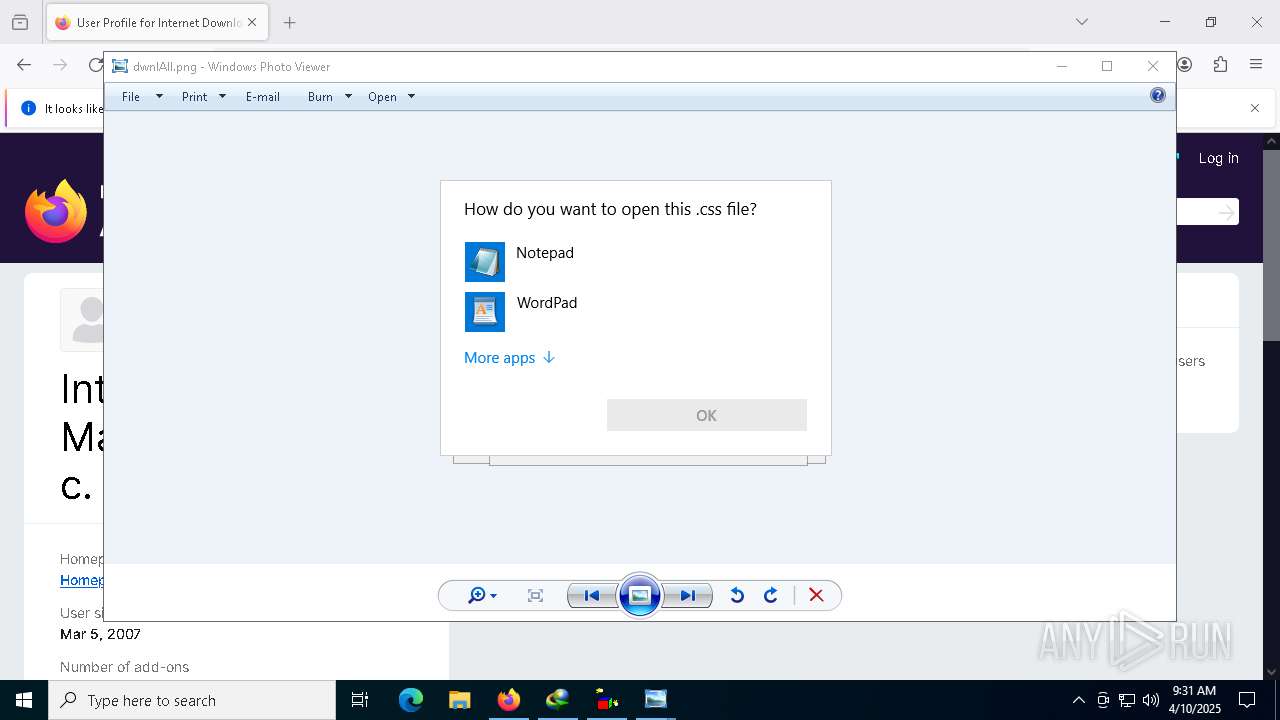Viewport: 1280px width, 720px height.
Task: Open Firefox account profile icon
Action: coord(1185,65)
